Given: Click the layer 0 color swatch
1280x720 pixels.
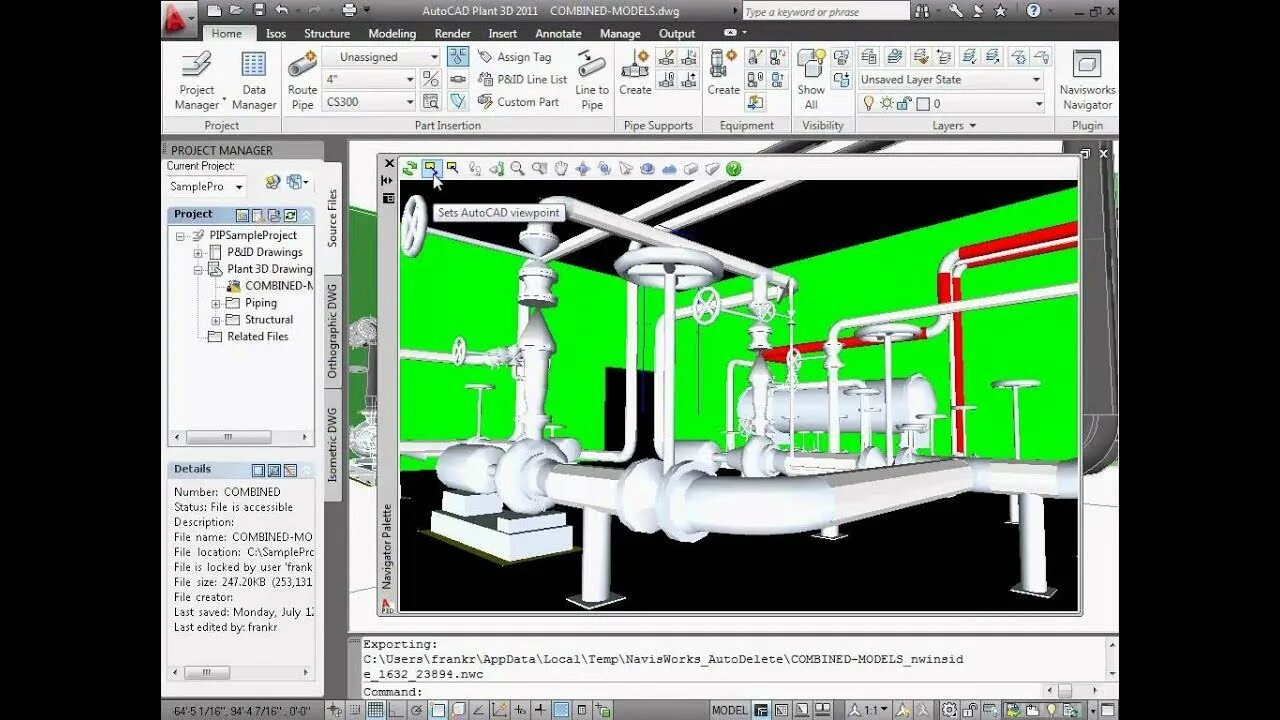Looking at the screenshot, I should pyautogui.click(x=923, y=103).
